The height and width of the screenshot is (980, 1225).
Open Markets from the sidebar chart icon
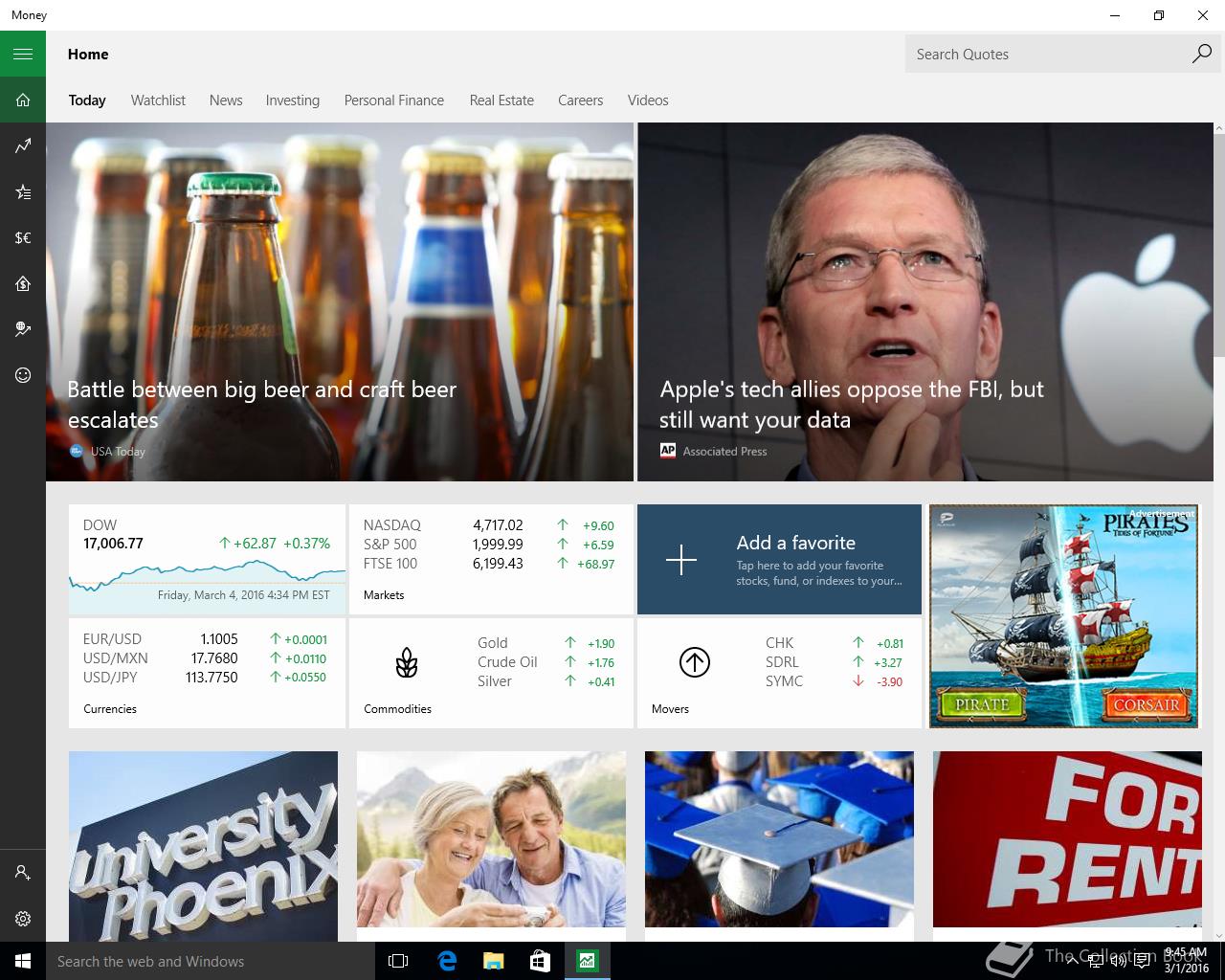23,145
